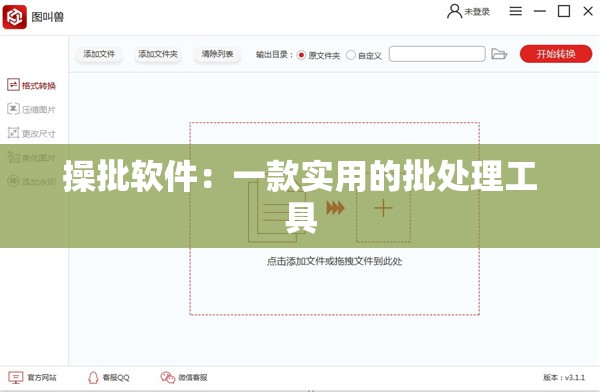The image size is (600, 392).
Task: Start conversion with 开始转换 button
Action: (x=556, y=54)
